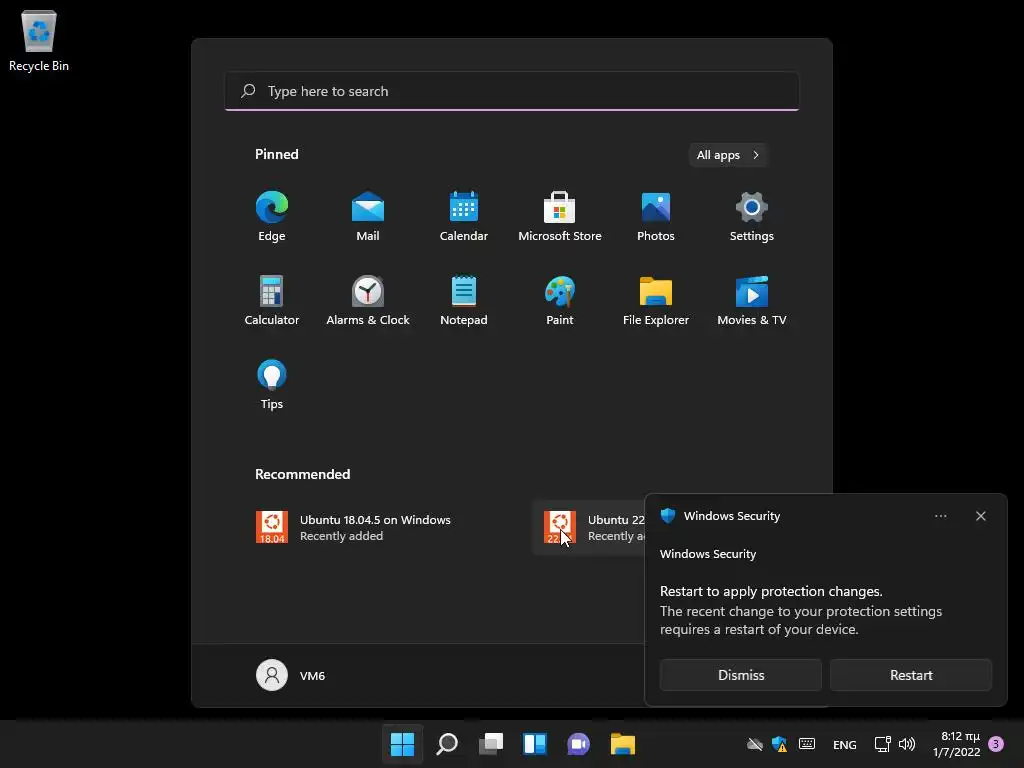The image size is (1024, 768).
Task: Open the Widgets panel from the taskbar
Action: (534, 744)
